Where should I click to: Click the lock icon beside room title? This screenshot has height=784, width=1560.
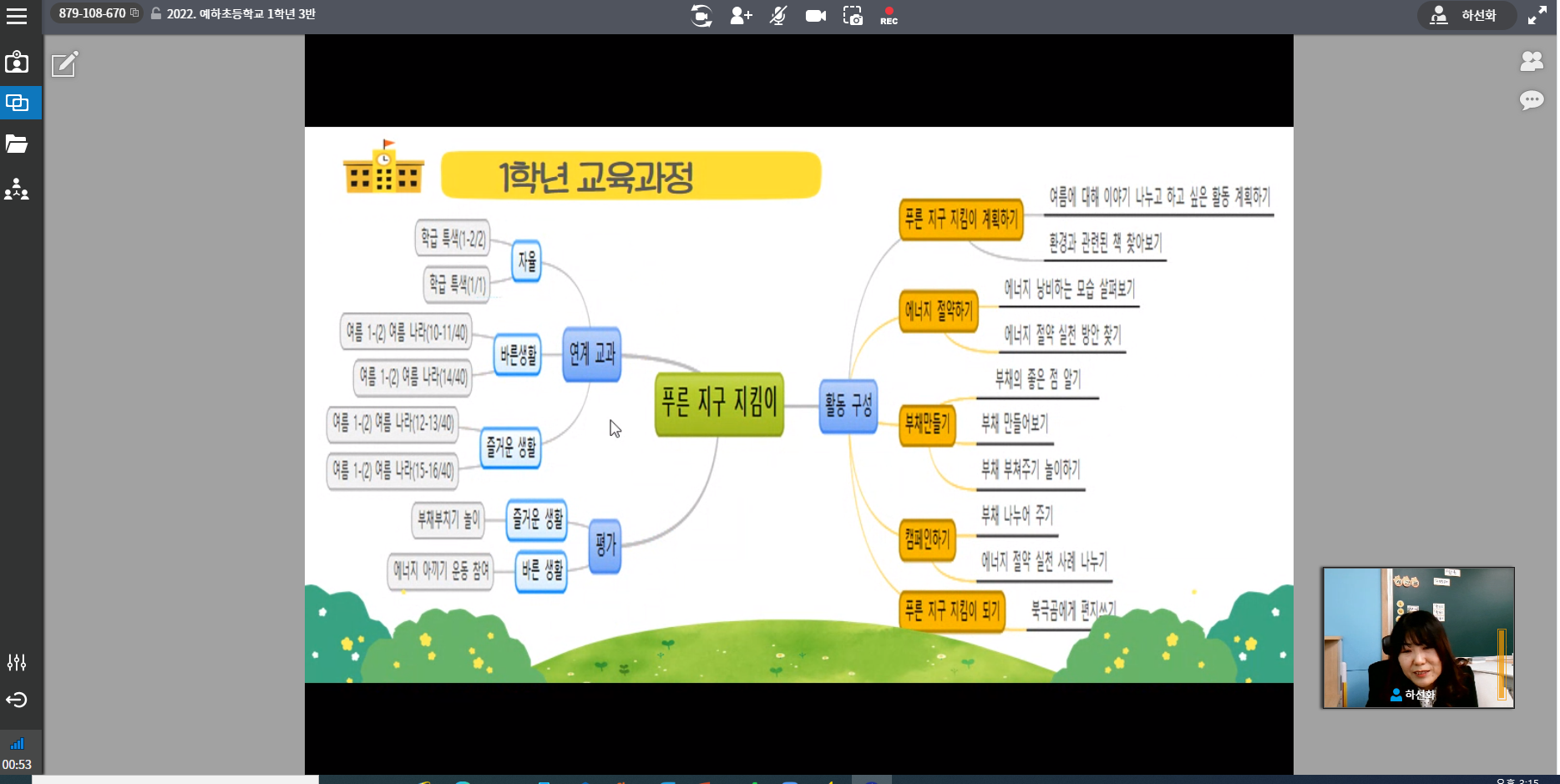coord(156,13)
